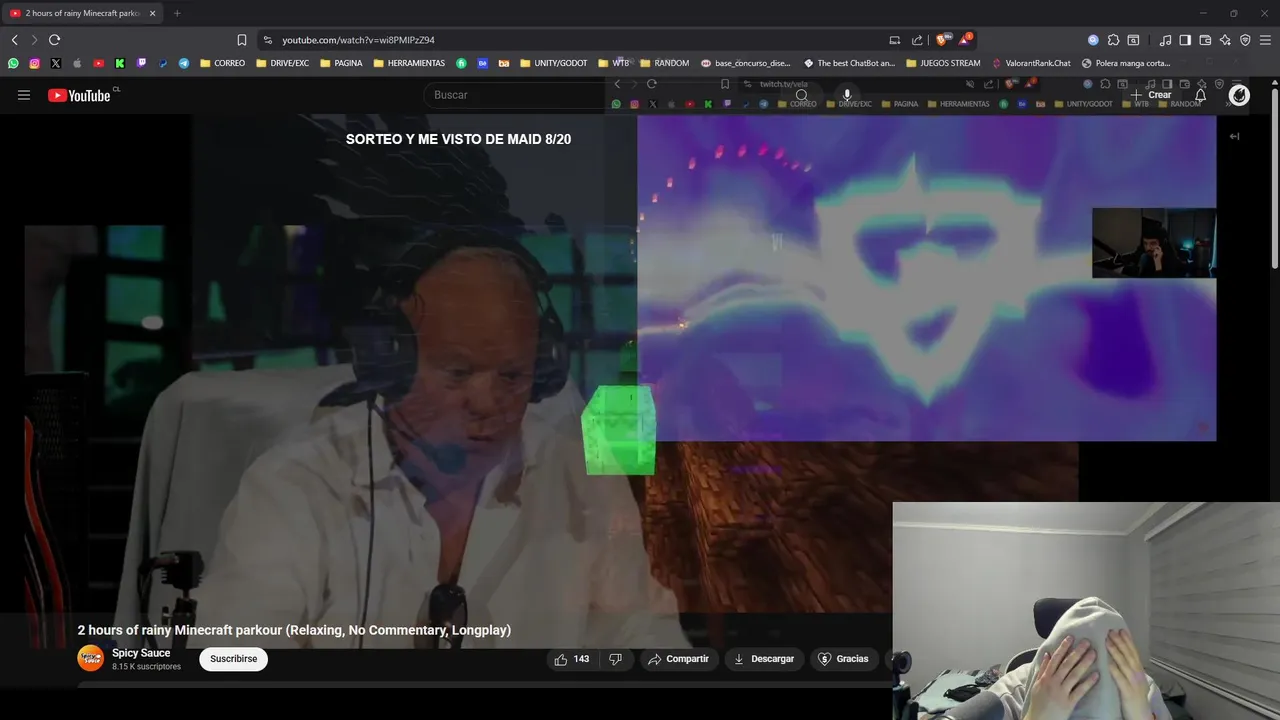This screenshot has height=720, width=1280.
Task: Click the YouTube voice search microphone
Action: pyautogui.click(x=847, y=95)
